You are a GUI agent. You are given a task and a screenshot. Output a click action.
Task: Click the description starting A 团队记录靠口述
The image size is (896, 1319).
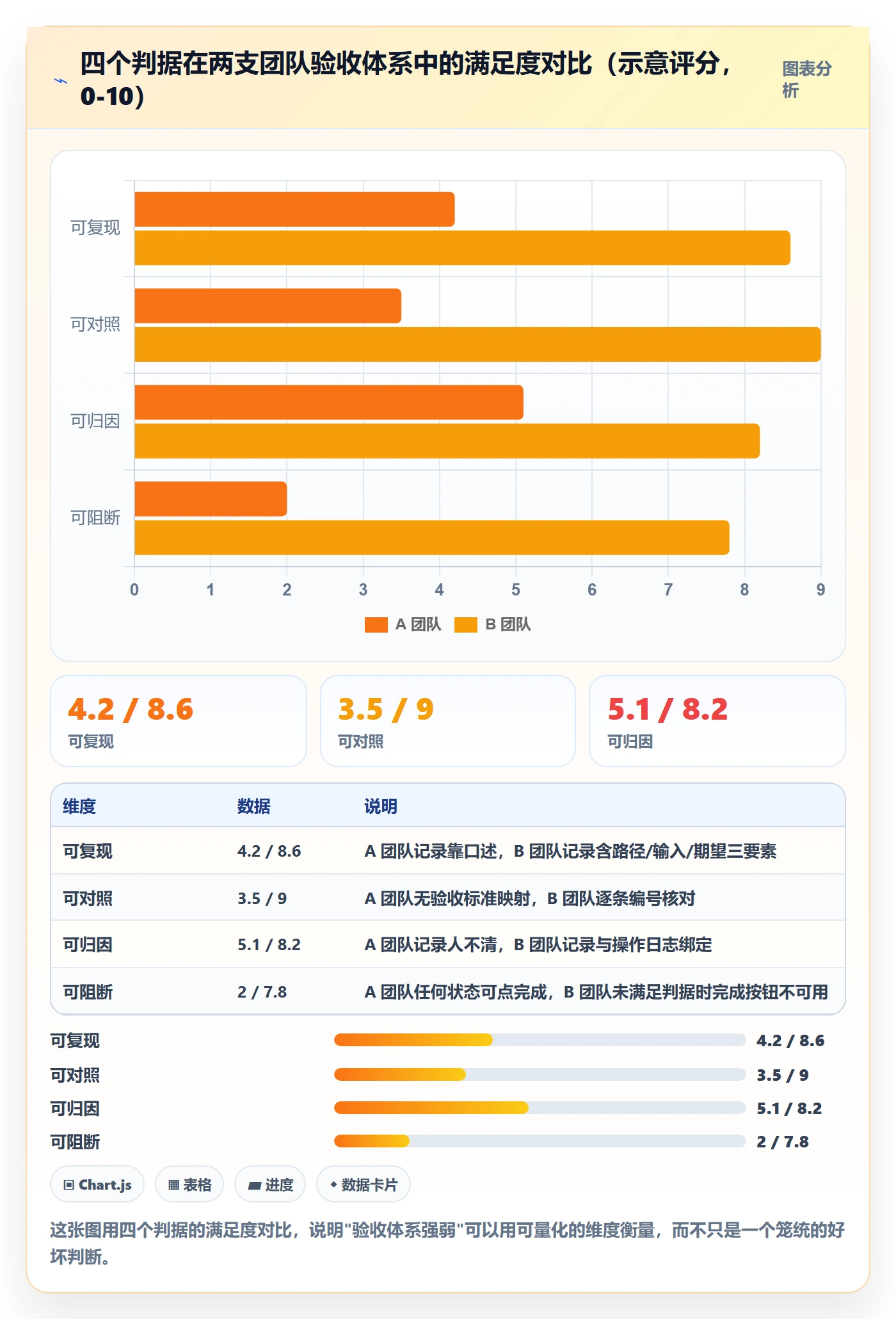(570, 851)
